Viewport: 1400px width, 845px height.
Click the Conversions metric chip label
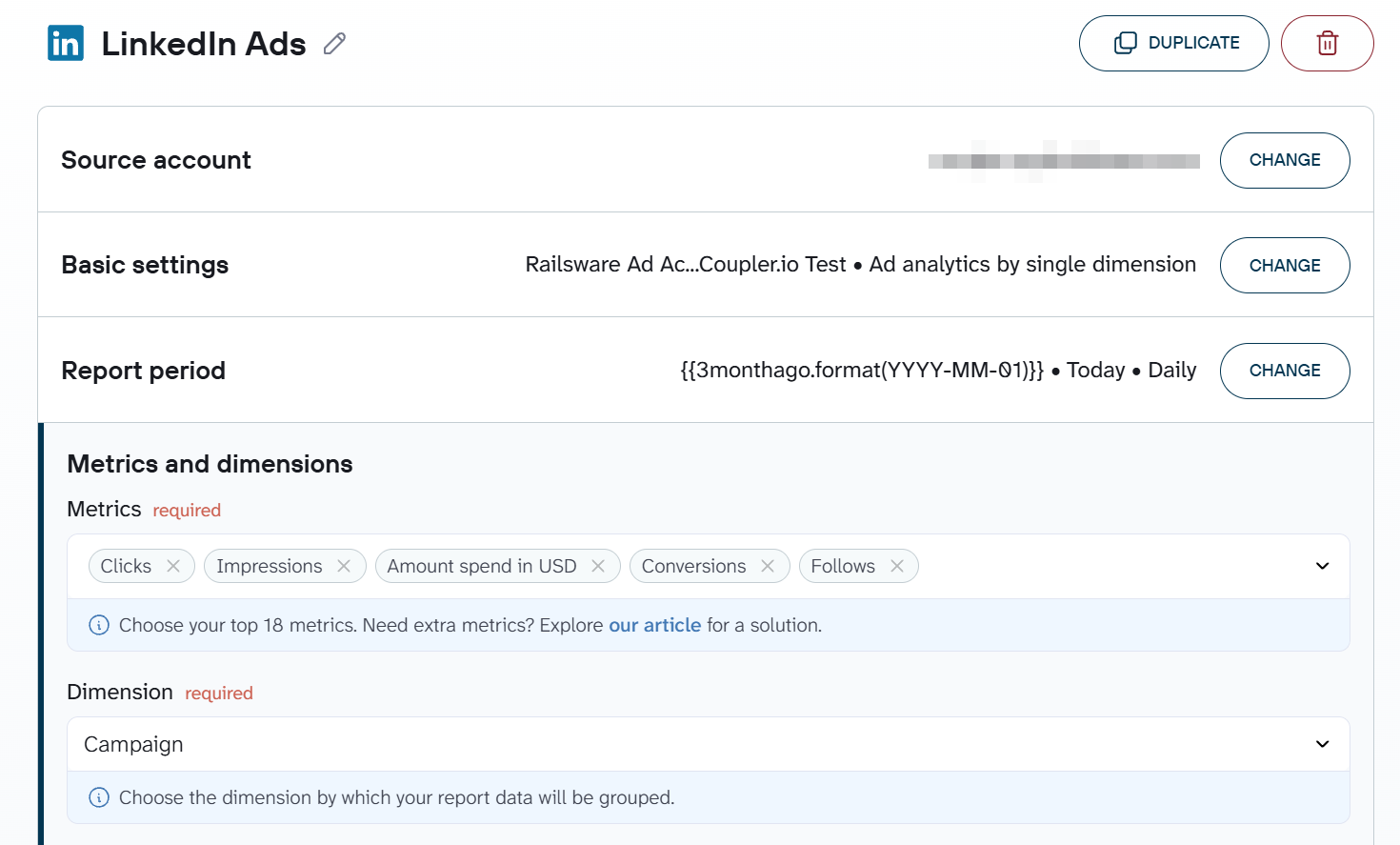coord(694,566)
